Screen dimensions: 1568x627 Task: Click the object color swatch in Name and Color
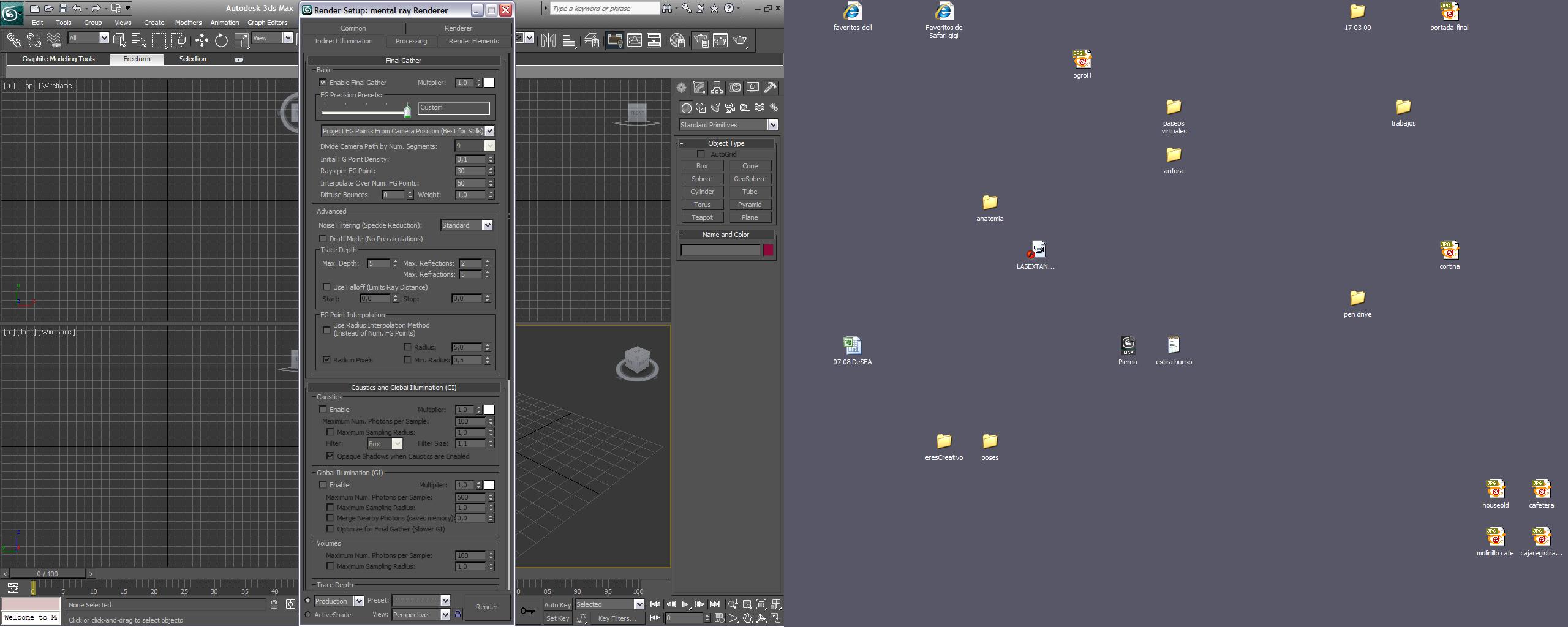click(768, 250)
